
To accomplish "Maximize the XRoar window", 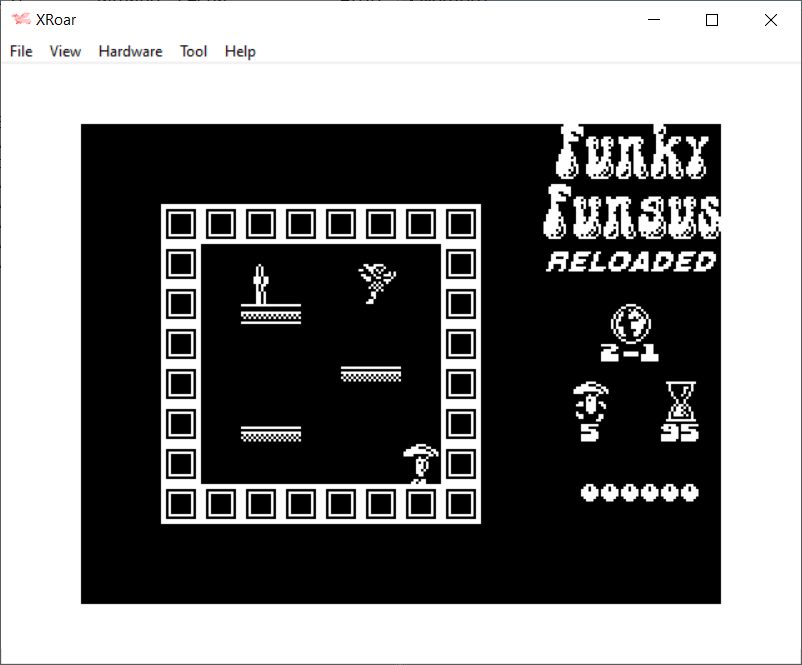I will coord(712,20).
